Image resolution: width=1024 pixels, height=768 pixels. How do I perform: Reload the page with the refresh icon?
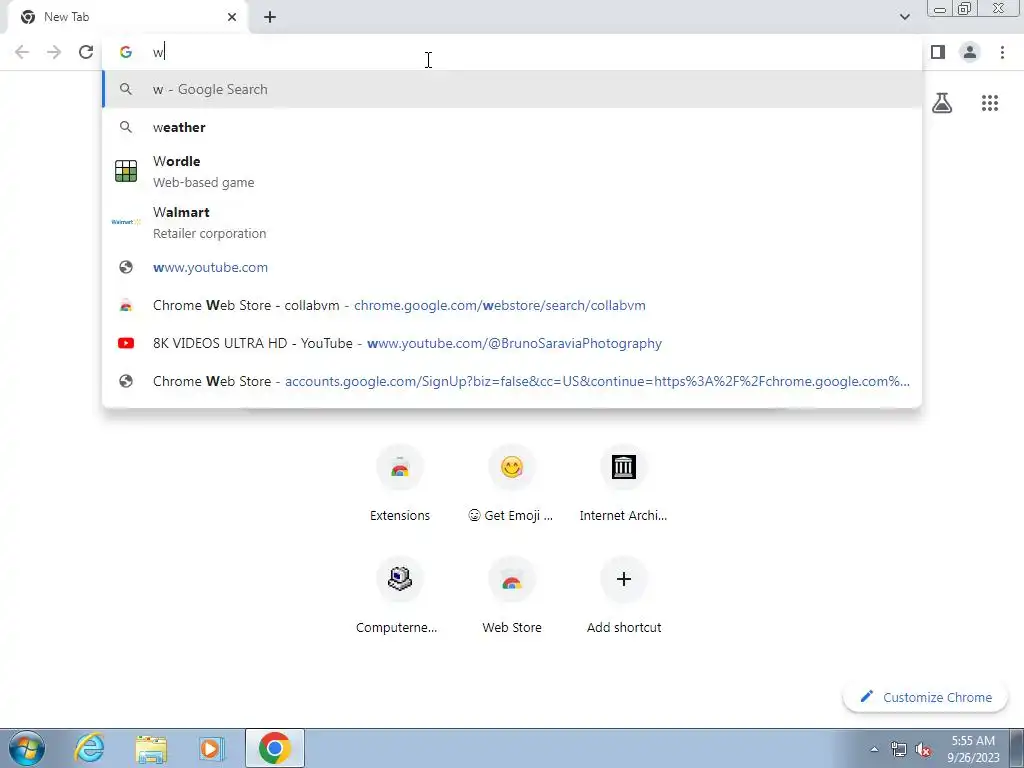tap(86, 52)
